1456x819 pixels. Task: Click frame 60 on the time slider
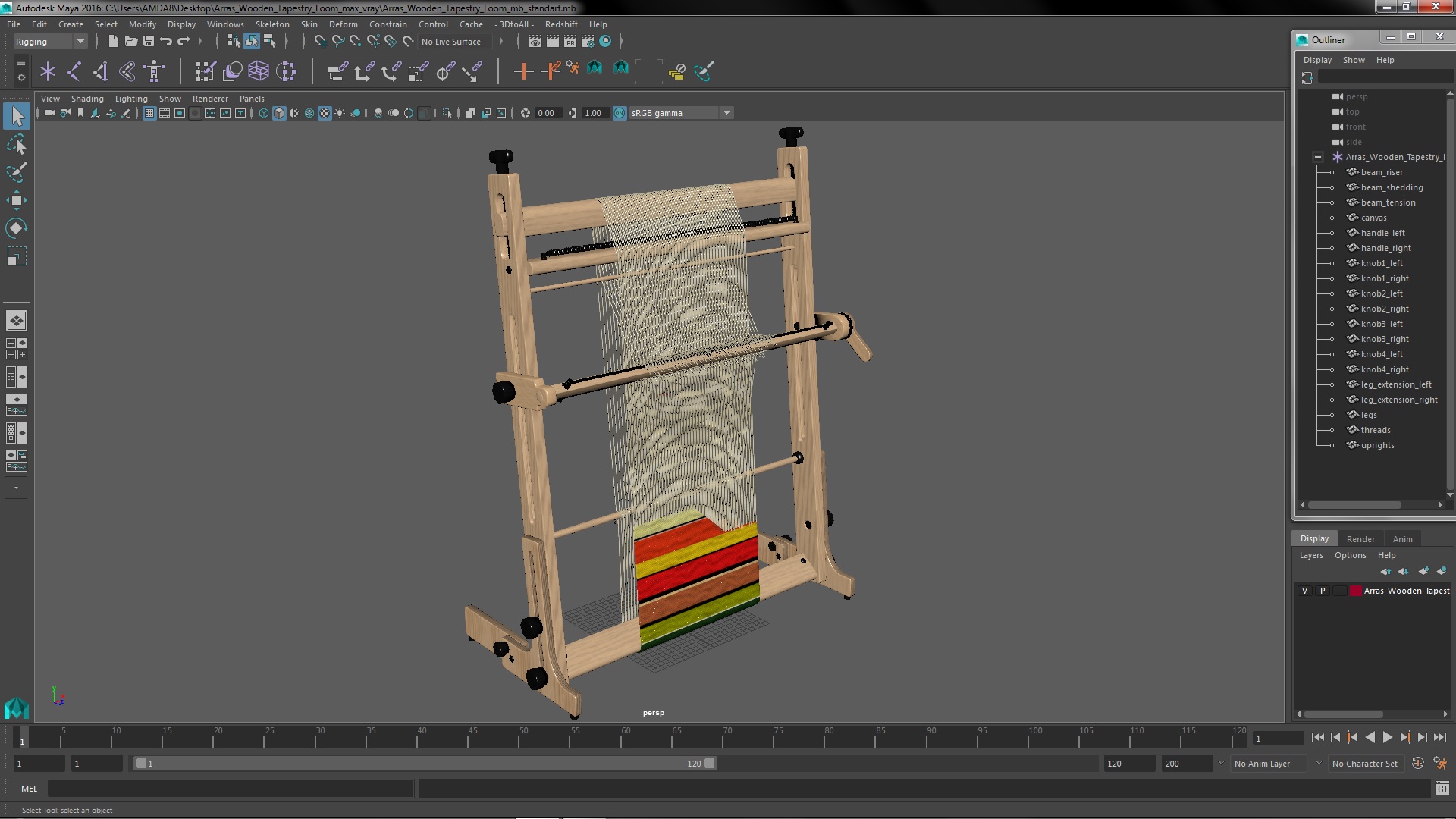pos(626,738)
